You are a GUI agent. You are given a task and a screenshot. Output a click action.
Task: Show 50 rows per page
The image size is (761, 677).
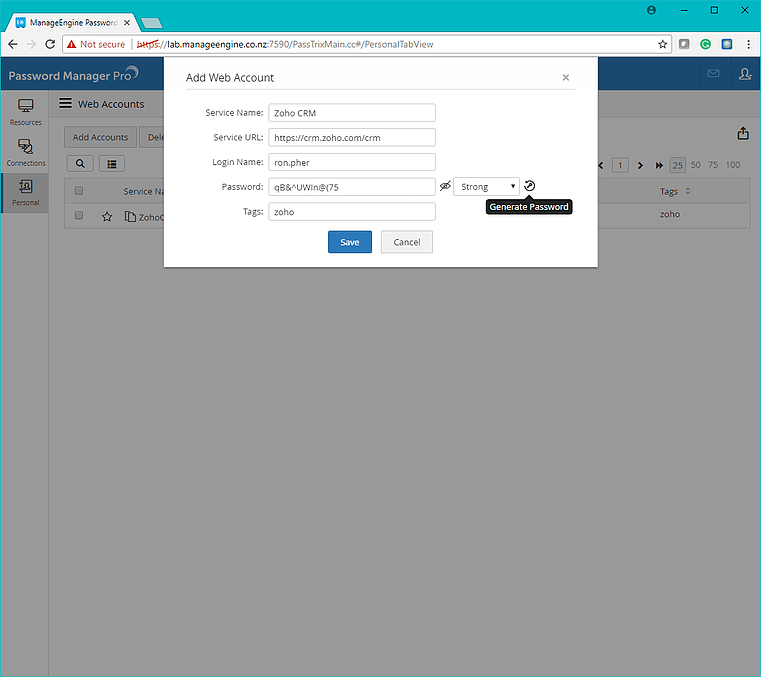pos(695,165)
